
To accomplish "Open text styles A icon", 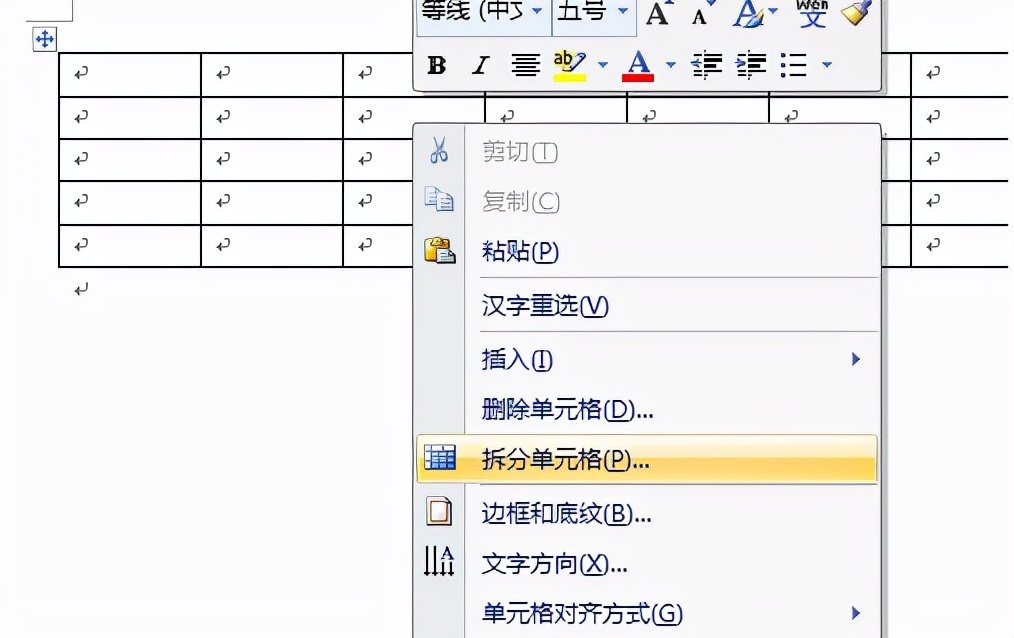I will (x=748, y=13).
